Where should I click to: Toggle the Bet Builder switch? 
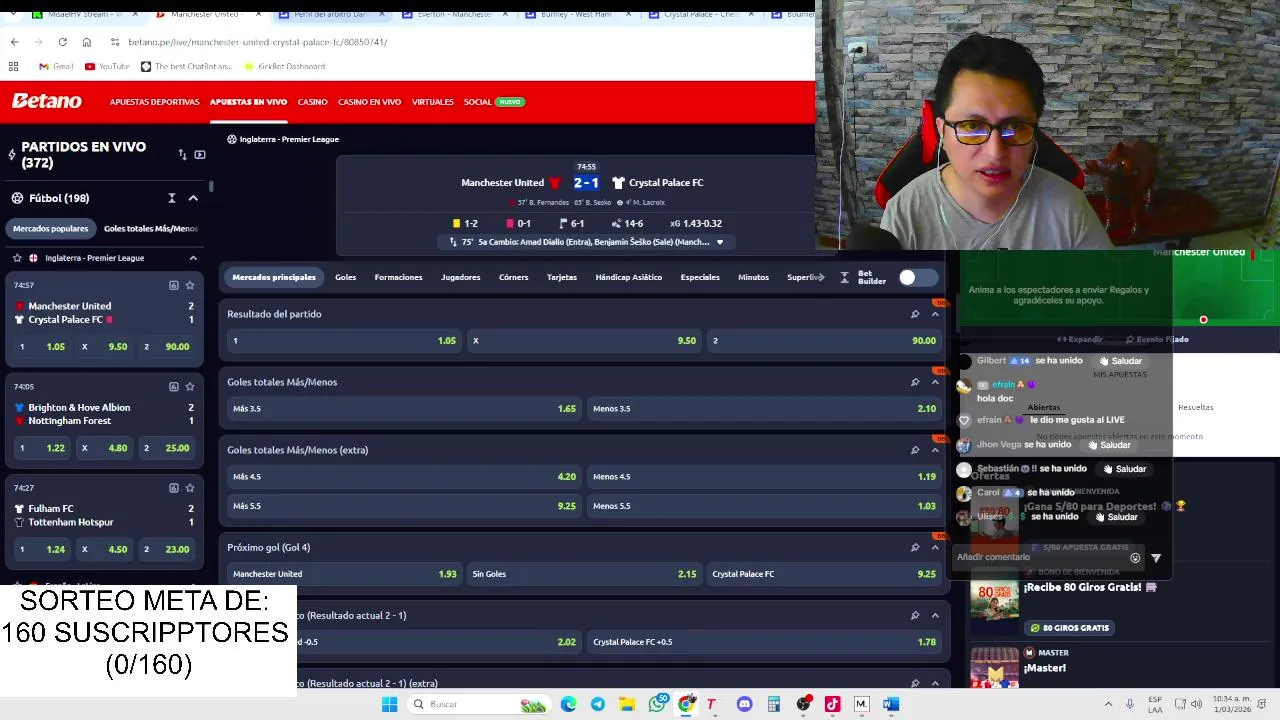pos(917,277)
